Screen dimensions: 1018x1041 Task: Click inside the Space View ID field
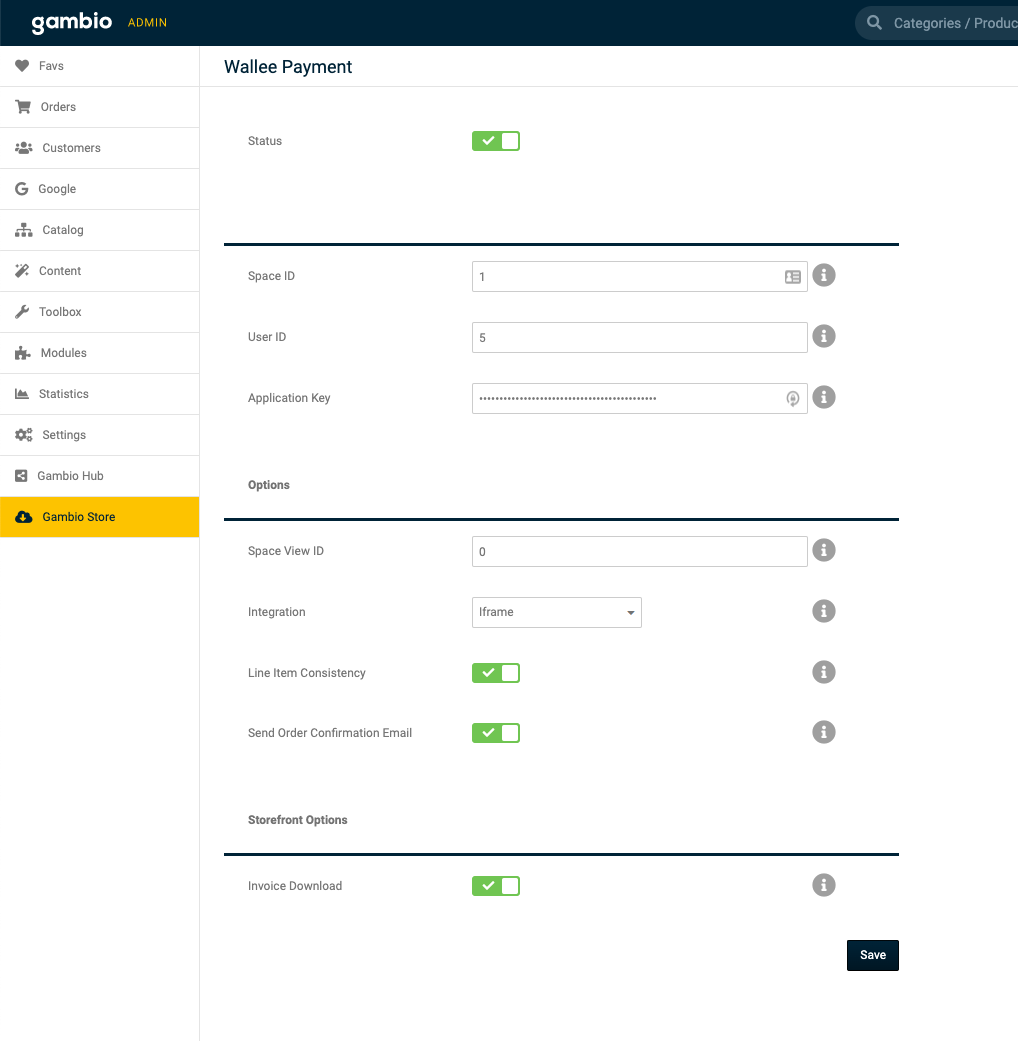639,551
